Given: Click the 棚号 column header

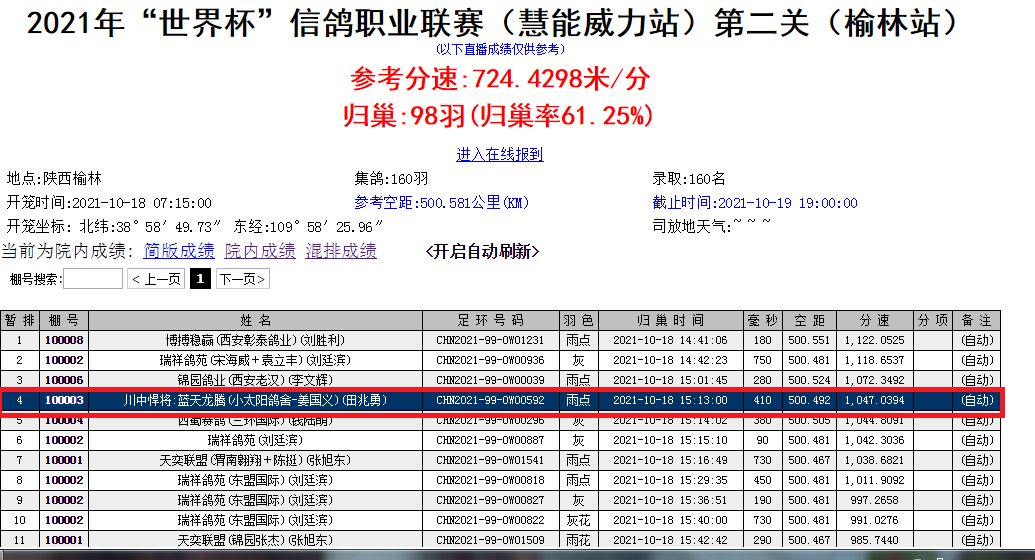Looking at the screenshot, I should click(x=64, y=320).
